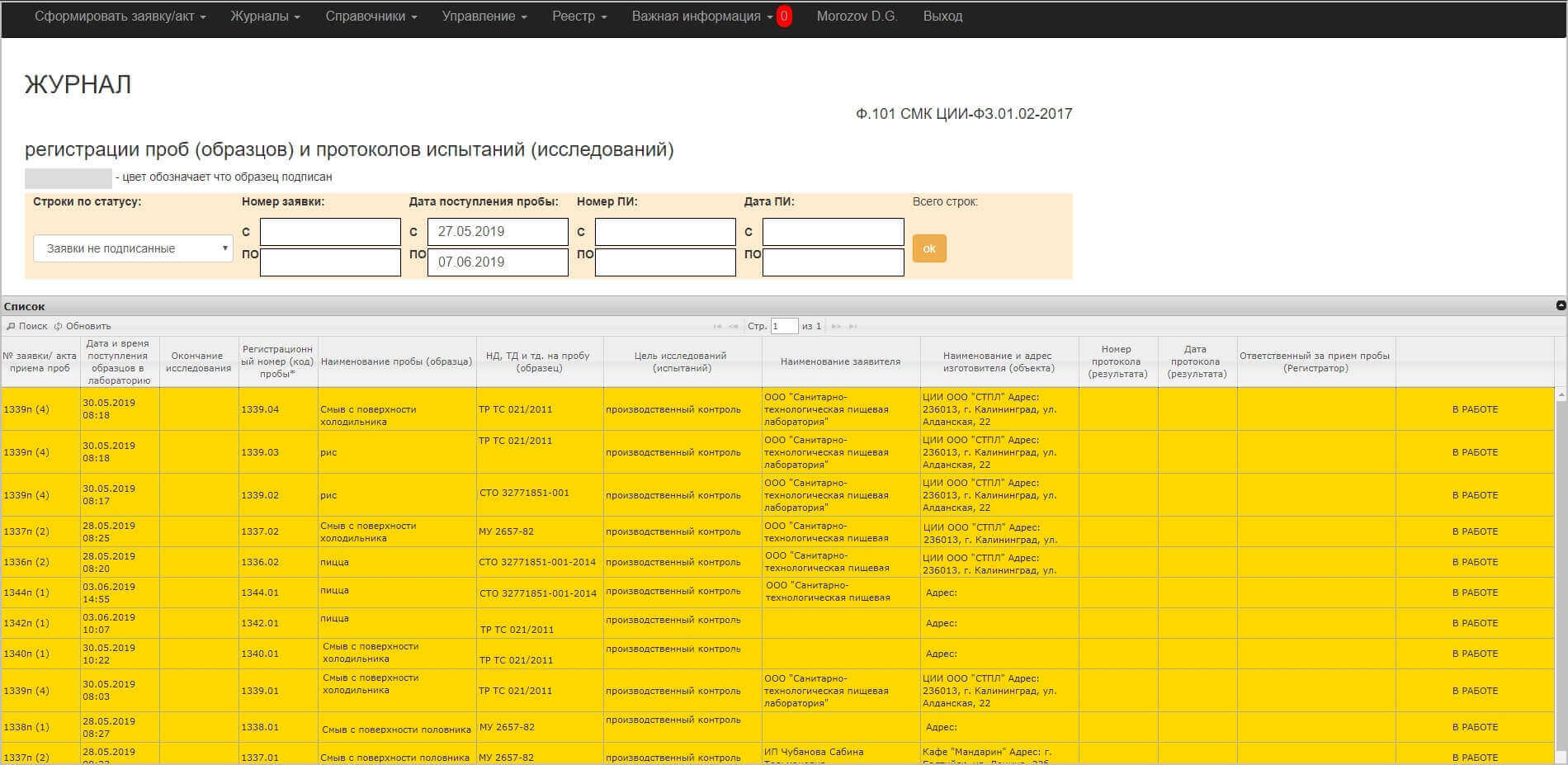Sort by Регистрационный номер column header

[277, 361]
